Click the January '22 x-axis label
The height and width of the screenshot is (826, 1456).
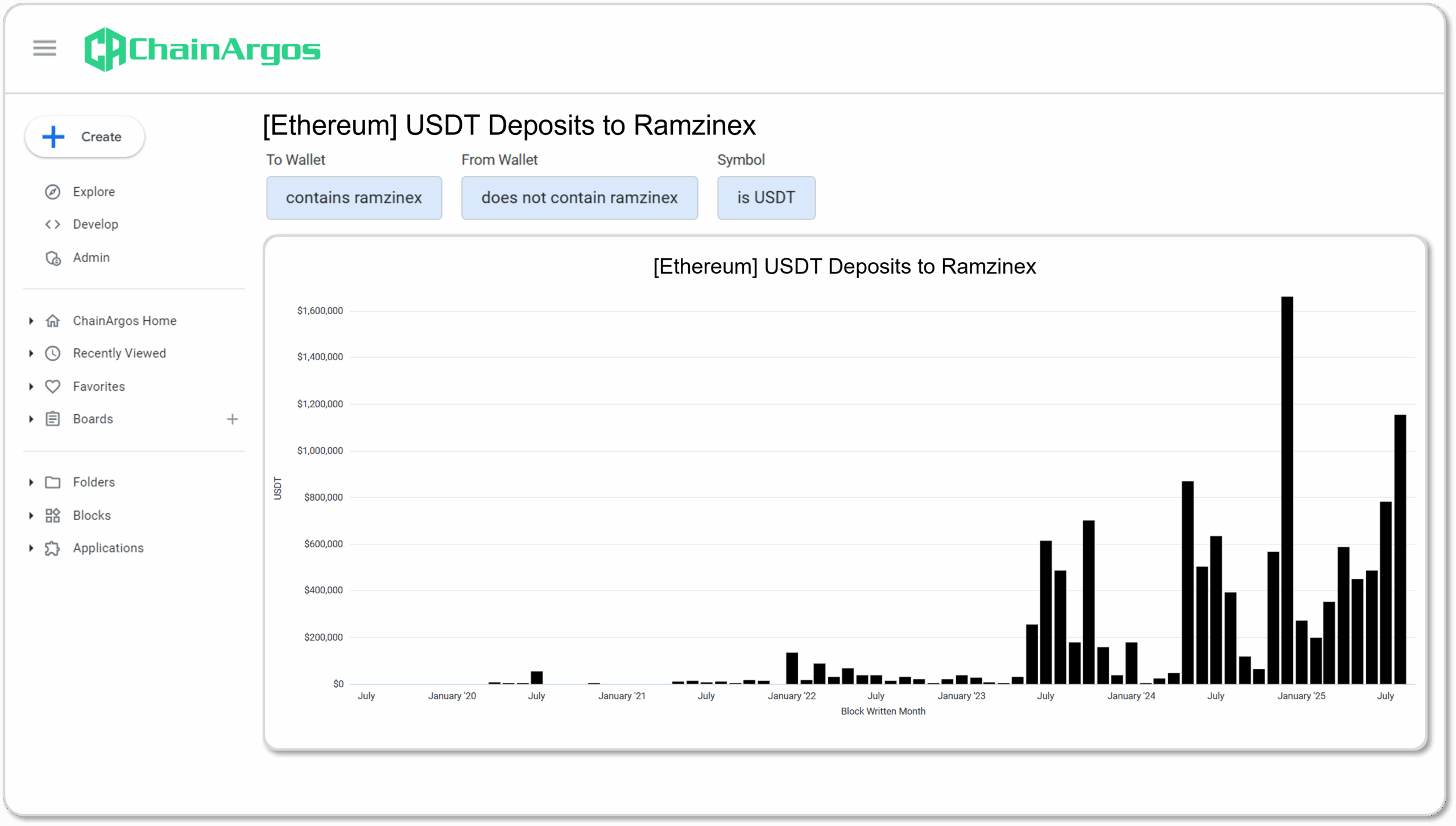click(x=792, y=696)
